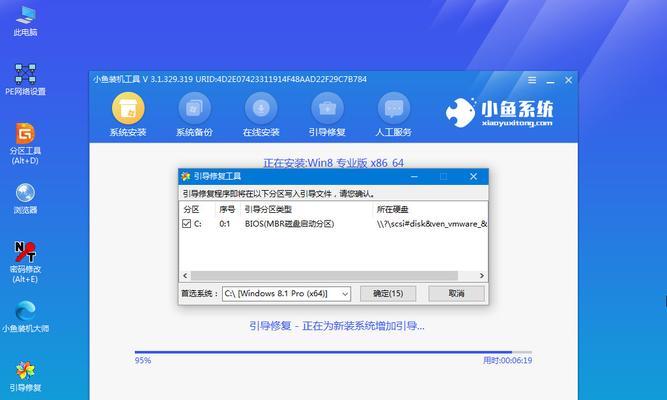This screenshot has height=400, width=667.
Task: Click the horizontal scrollbar thumb
Action: [324, 276]
